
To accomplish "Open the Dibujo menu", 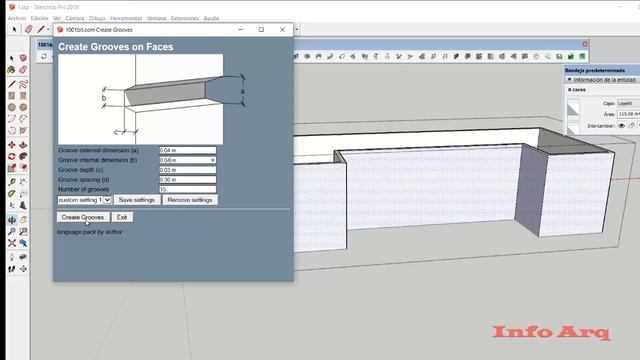I will (x=97, y=18).
